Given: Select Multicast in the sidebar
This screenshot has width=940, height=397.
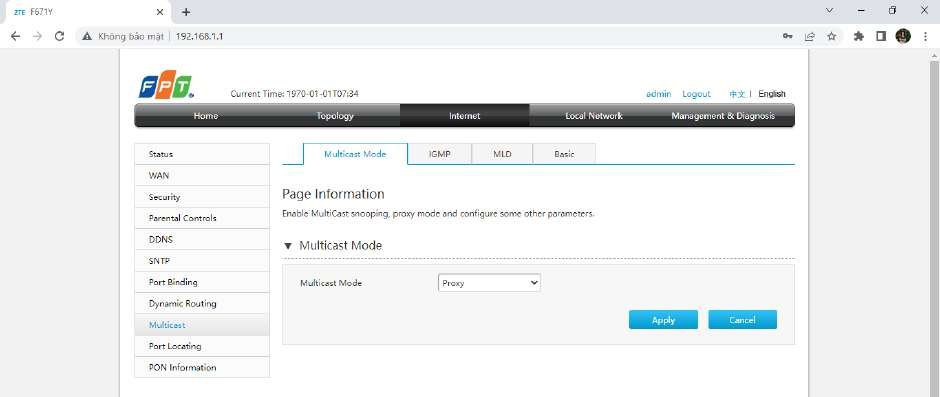Looking at the screenshot, I should [x=202, y=325].
